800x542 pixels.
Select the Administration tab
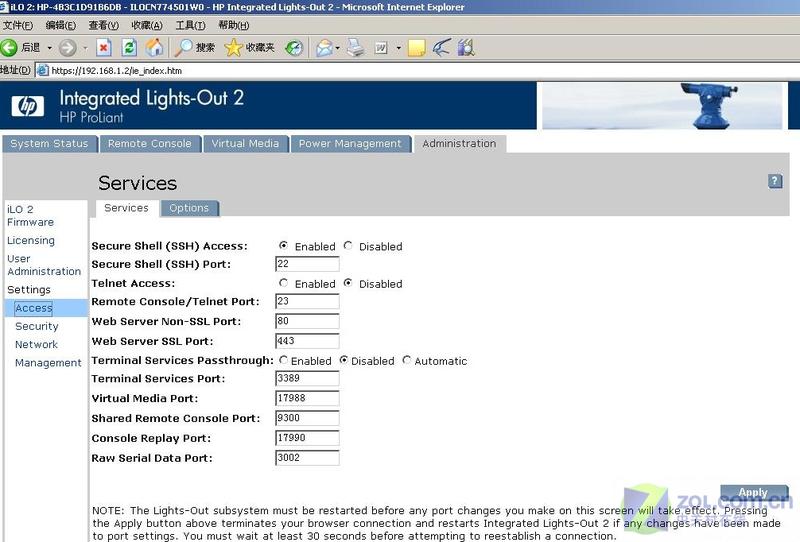[459, 144]
